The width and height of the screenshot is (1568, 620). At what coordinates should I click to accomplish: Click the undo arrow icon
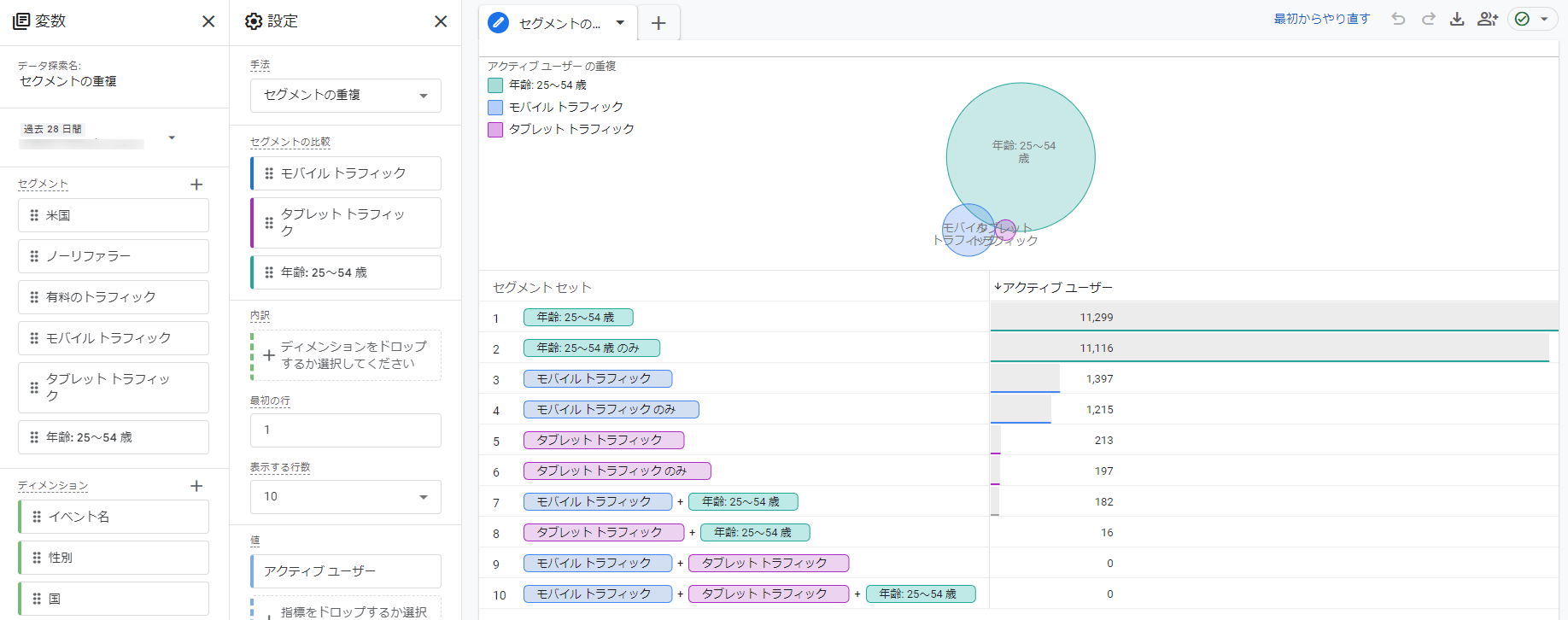tap(1398, 19)
